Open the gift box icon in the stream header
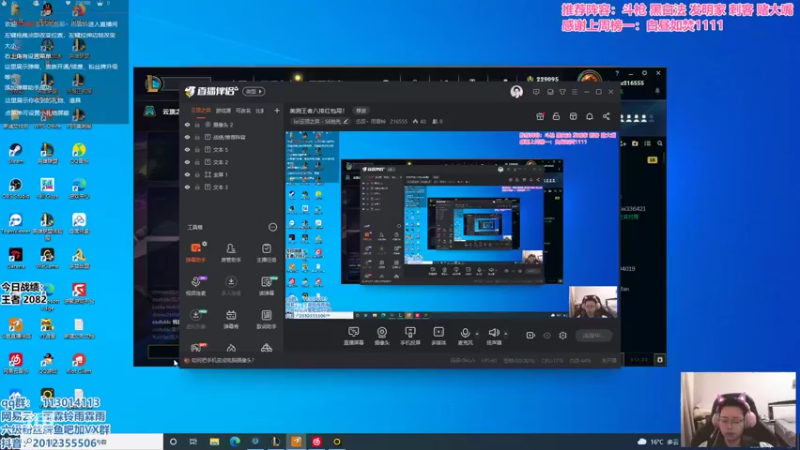 point(540,116)
